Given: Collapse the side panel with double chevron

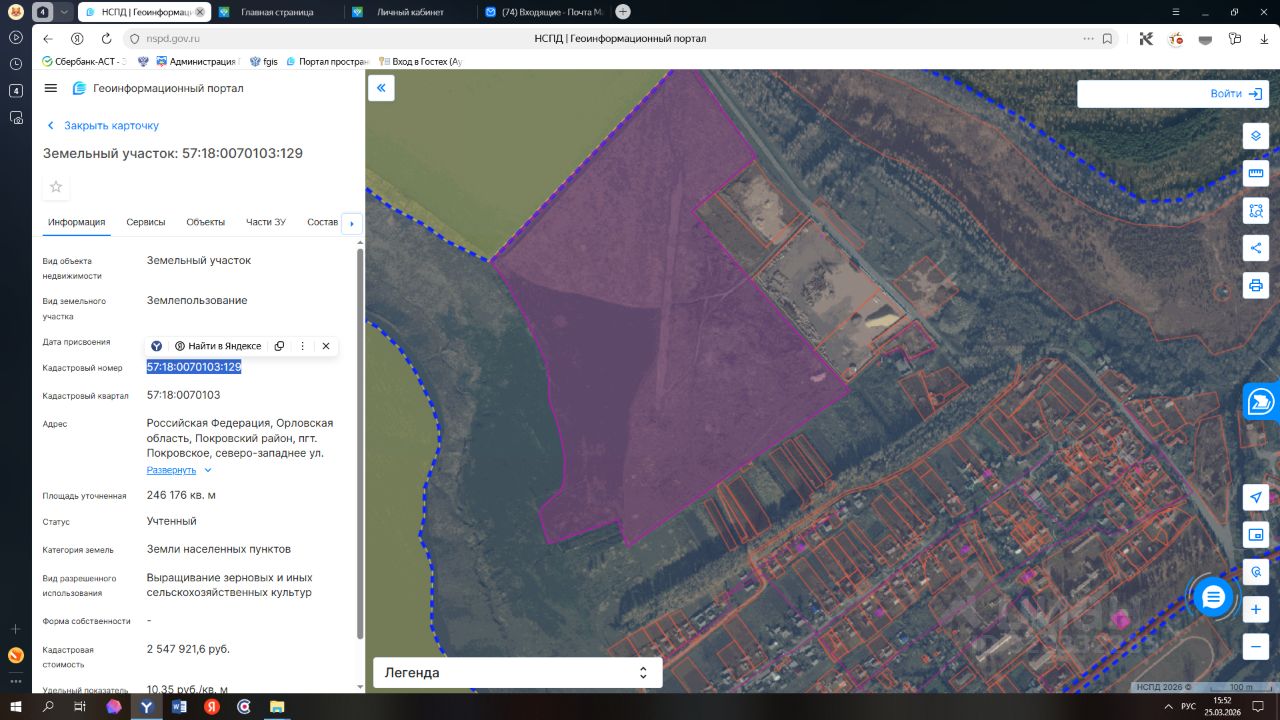Looking at the screenshot, I should pos(381,88).
